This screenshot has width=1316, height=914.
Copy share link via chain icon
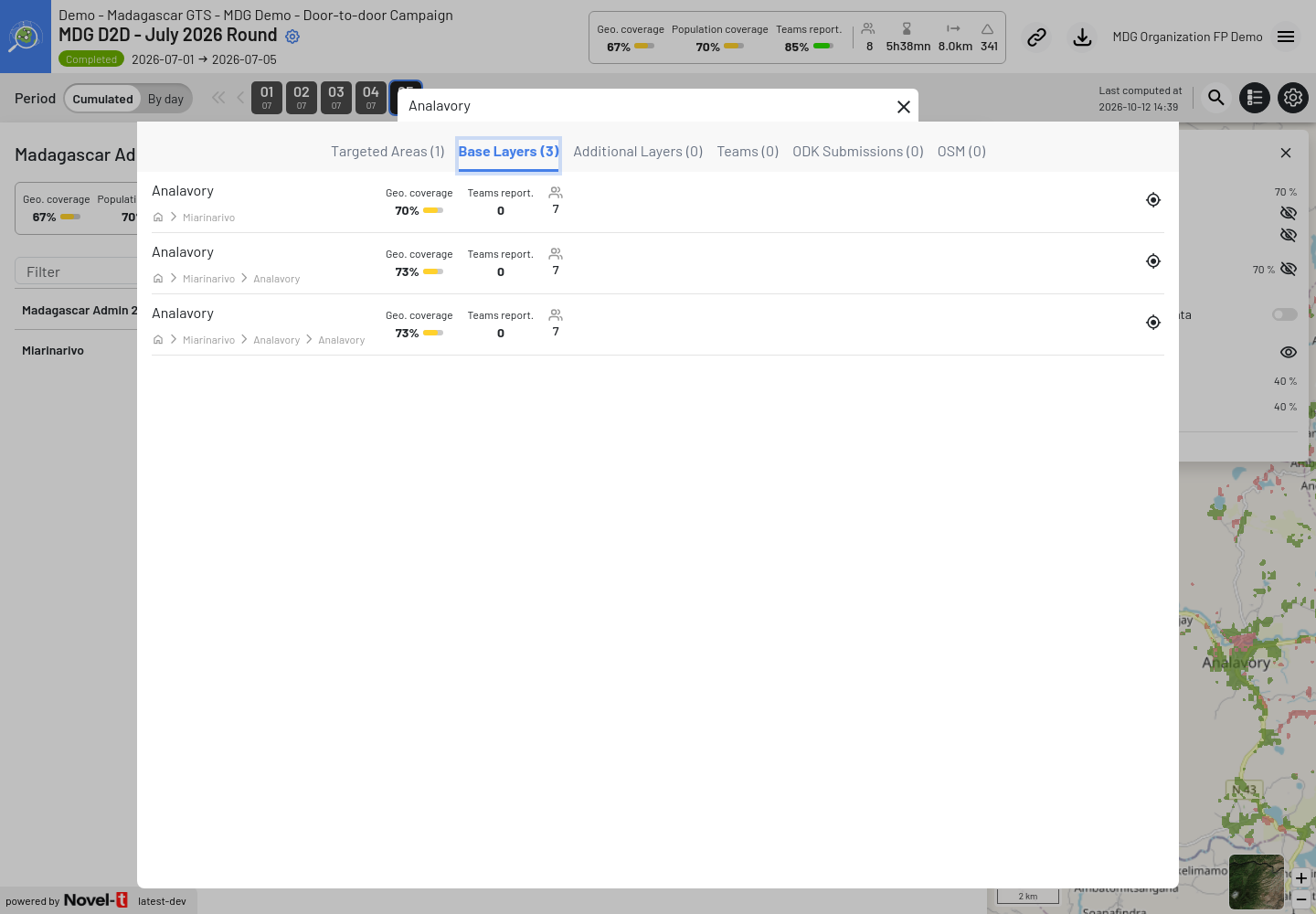click(1036, 37)
